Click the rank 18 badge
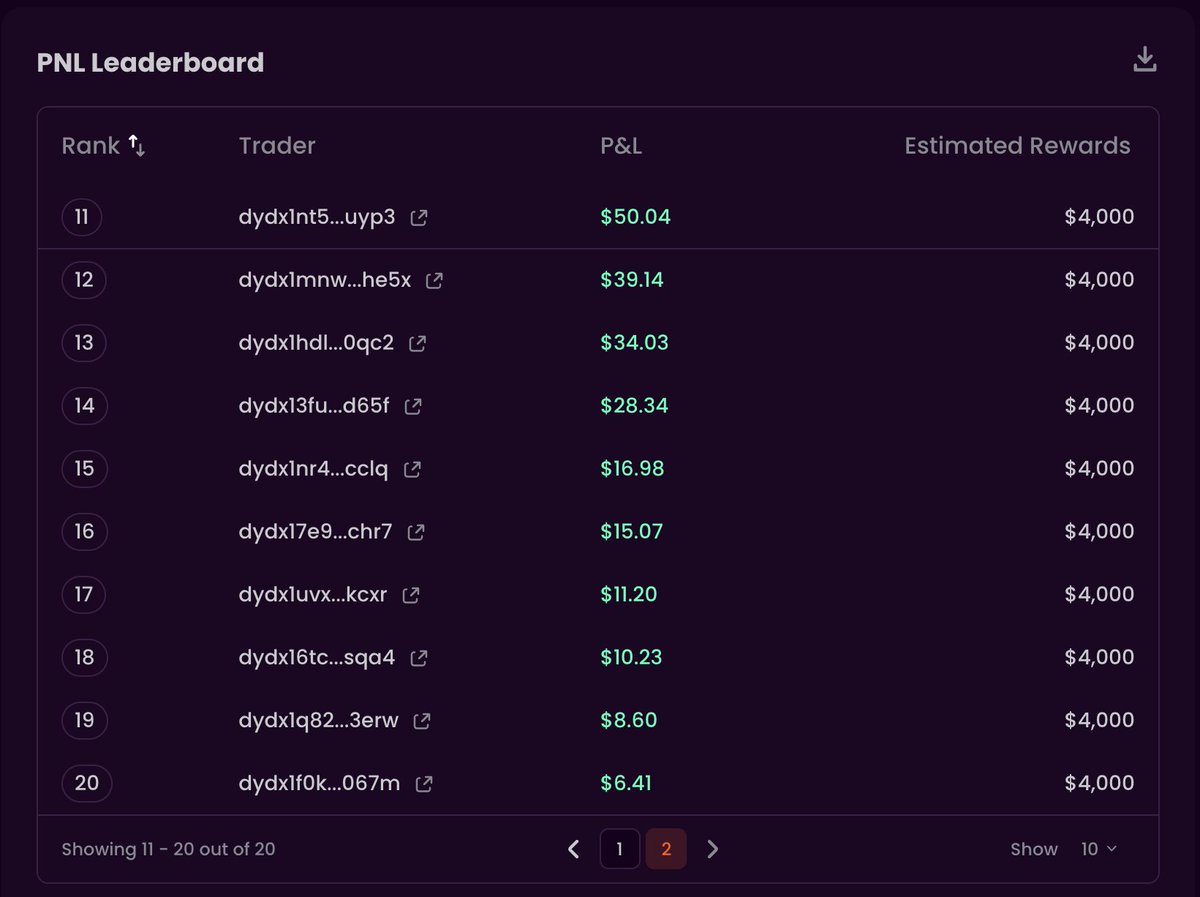This screenshot has width=1200, height=897. [84, 658]
